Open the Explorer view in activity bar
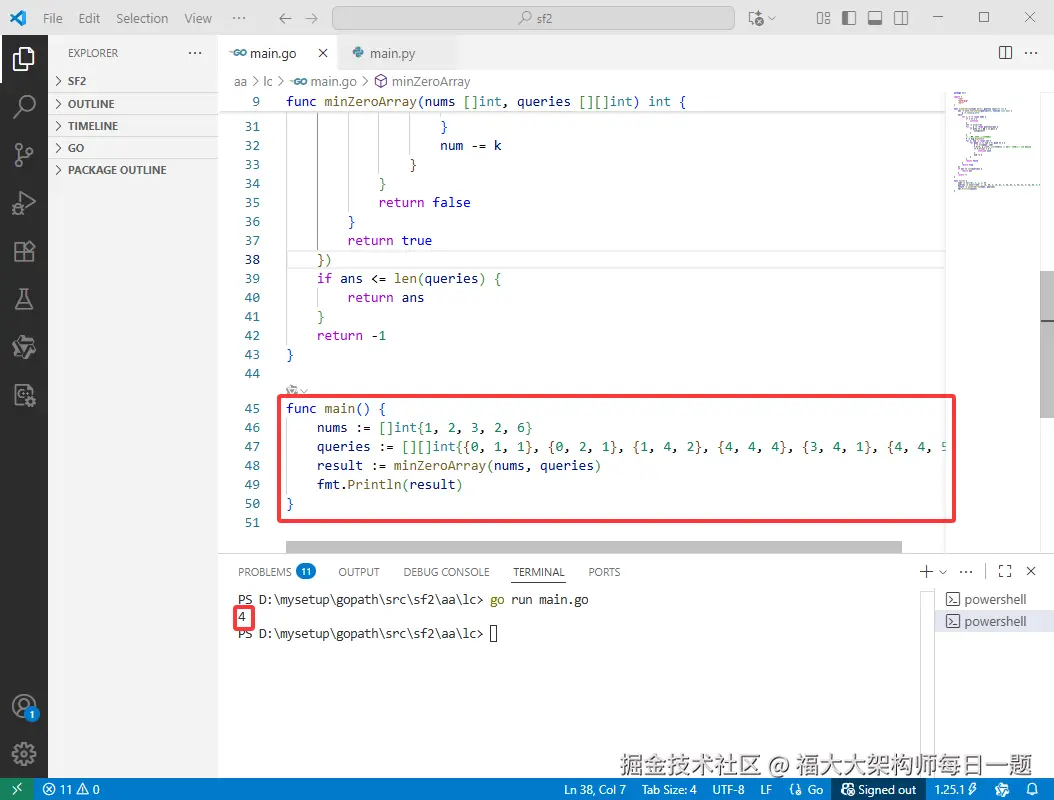The width and height of the screenshot is (1054, 800). tap(24, 59)
